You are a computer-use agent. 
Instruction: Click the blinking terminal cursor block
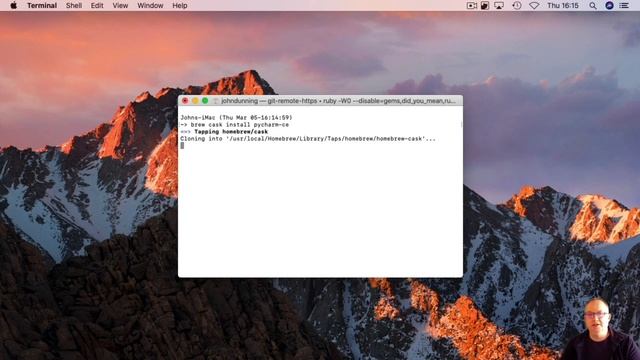pyautogui.click(x=182, y=146)
